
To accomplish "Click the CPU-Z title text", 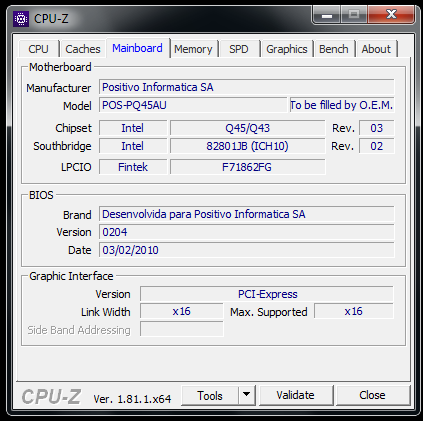I will [51, 19].
